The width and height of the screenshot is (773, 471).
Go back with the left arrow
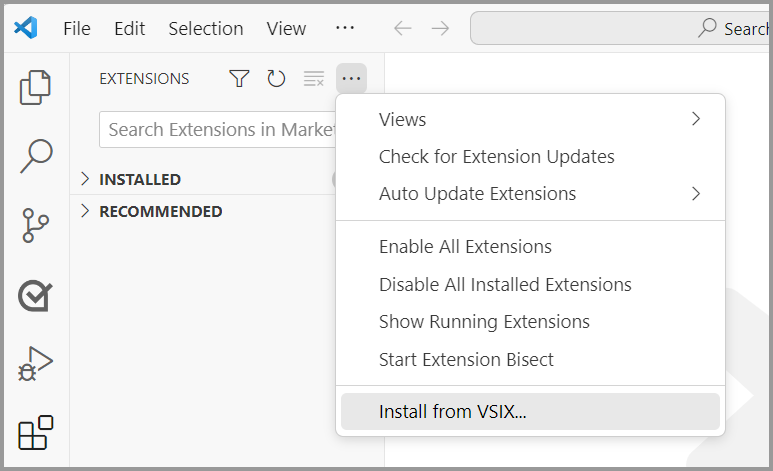(x=403, y=28)
